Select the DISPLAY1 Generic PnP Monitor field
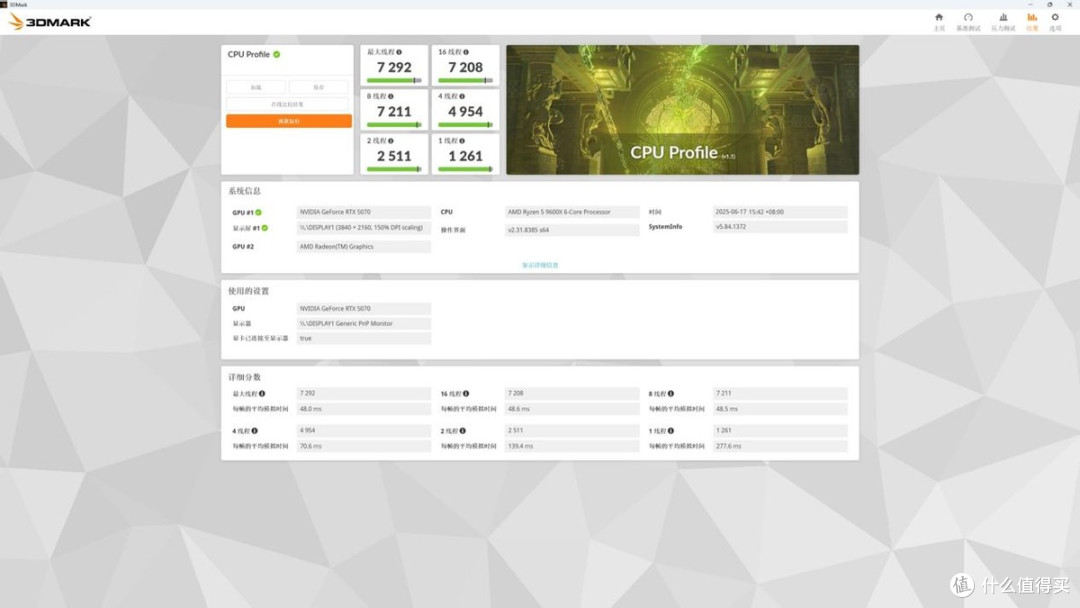 point(364,324)
